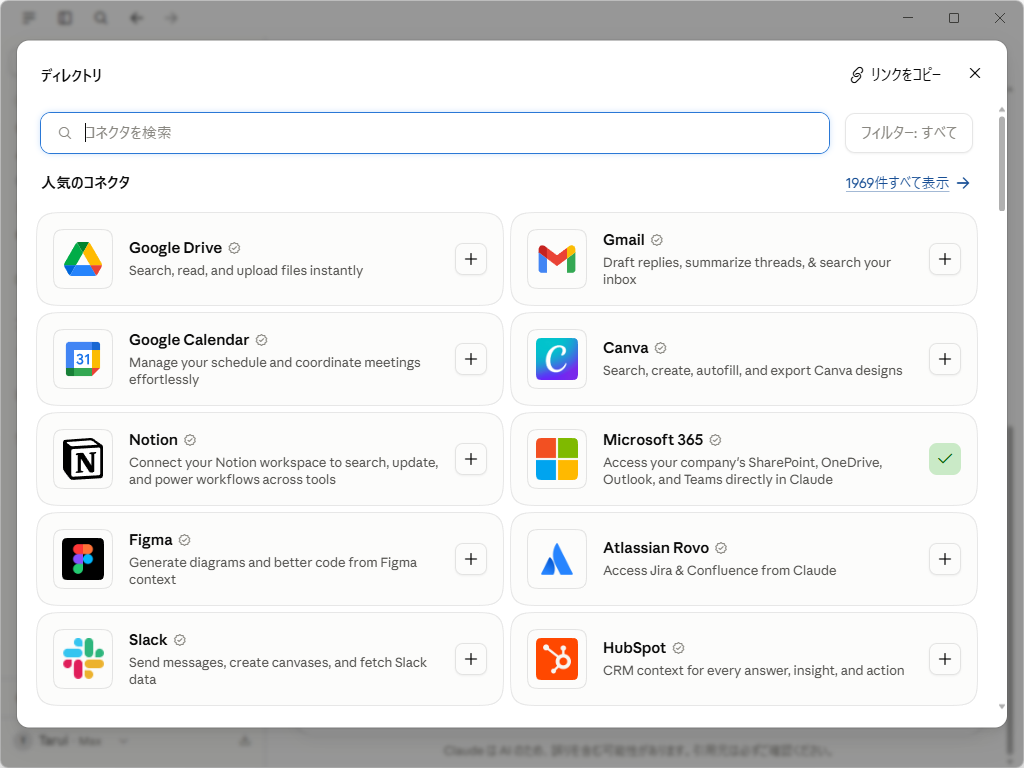Click verified badge next to Canva

pos(660,348)
